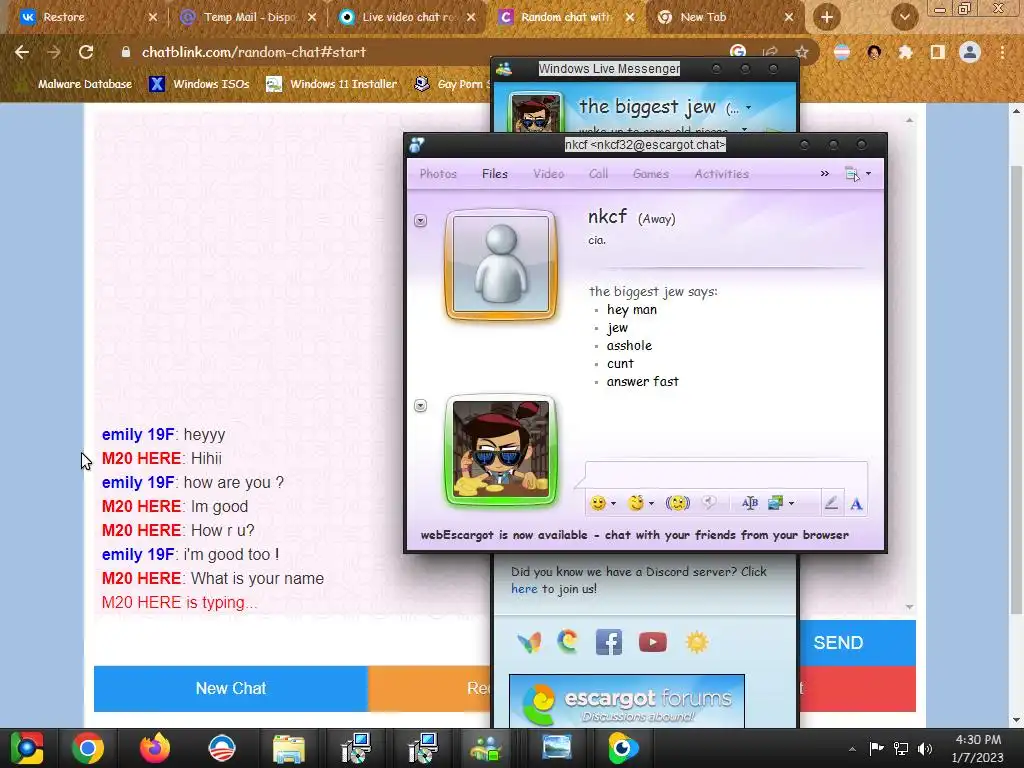Open the Activities menu in chat window
1024x768 pixels.
pyautogui.click(x=722, y=174)
